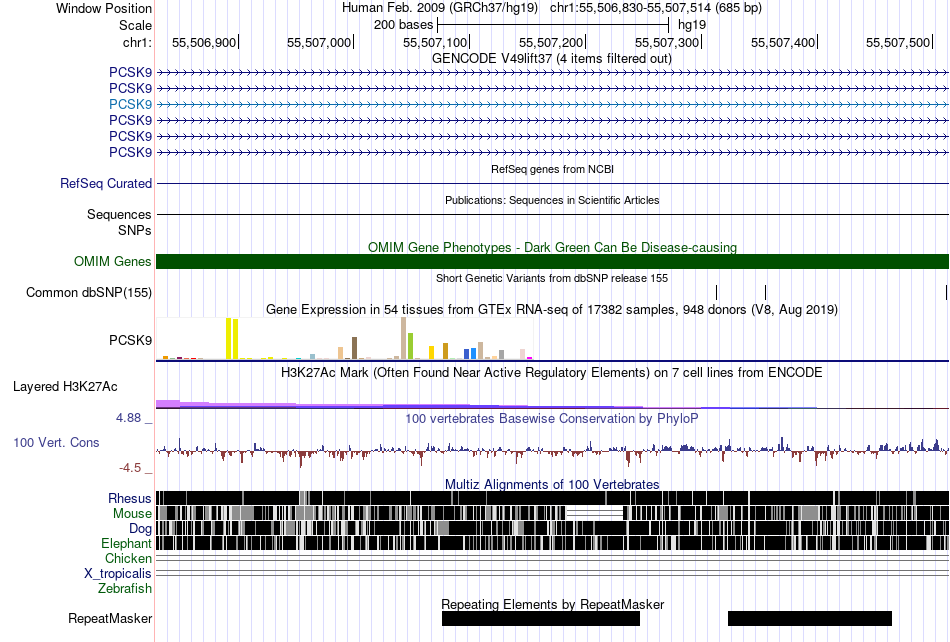Image resolution: width=950 pixels, height=642 pixels.
Task: Open the Common dbSNP(155) track label
Action: [89, 293]
